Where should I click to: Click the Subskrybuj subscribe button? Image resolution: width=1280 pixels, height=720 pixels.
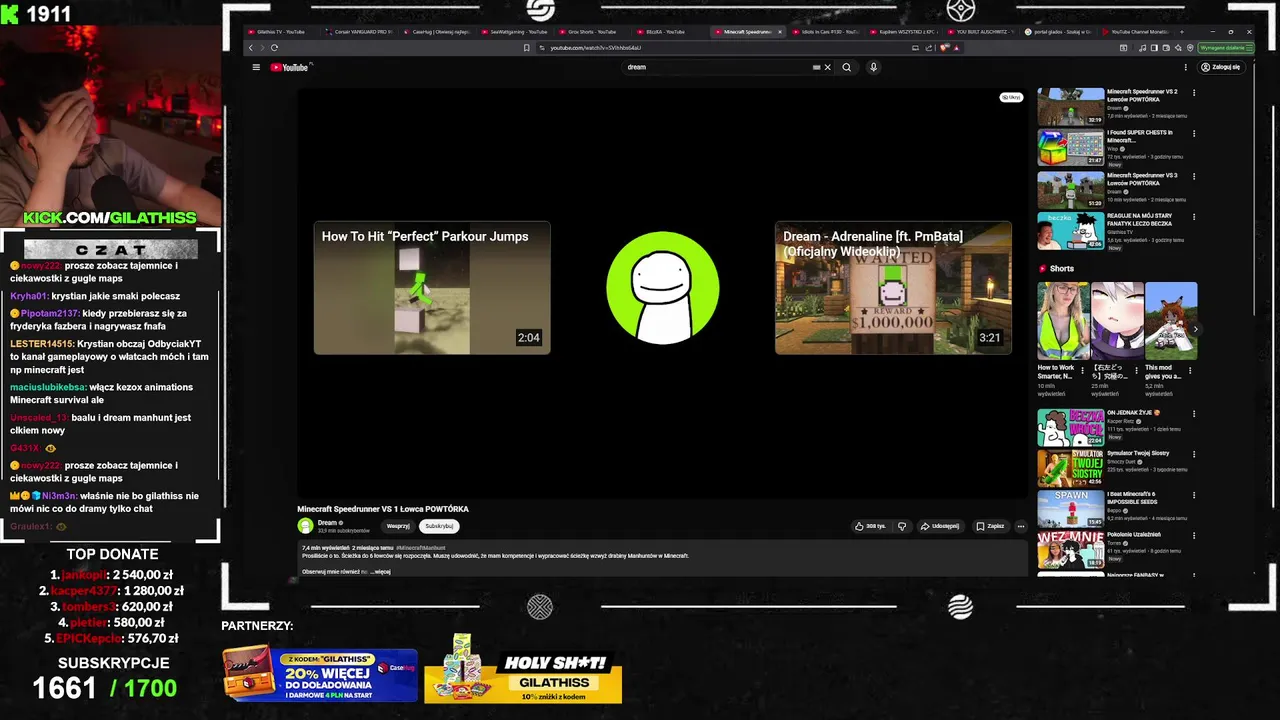439,526
